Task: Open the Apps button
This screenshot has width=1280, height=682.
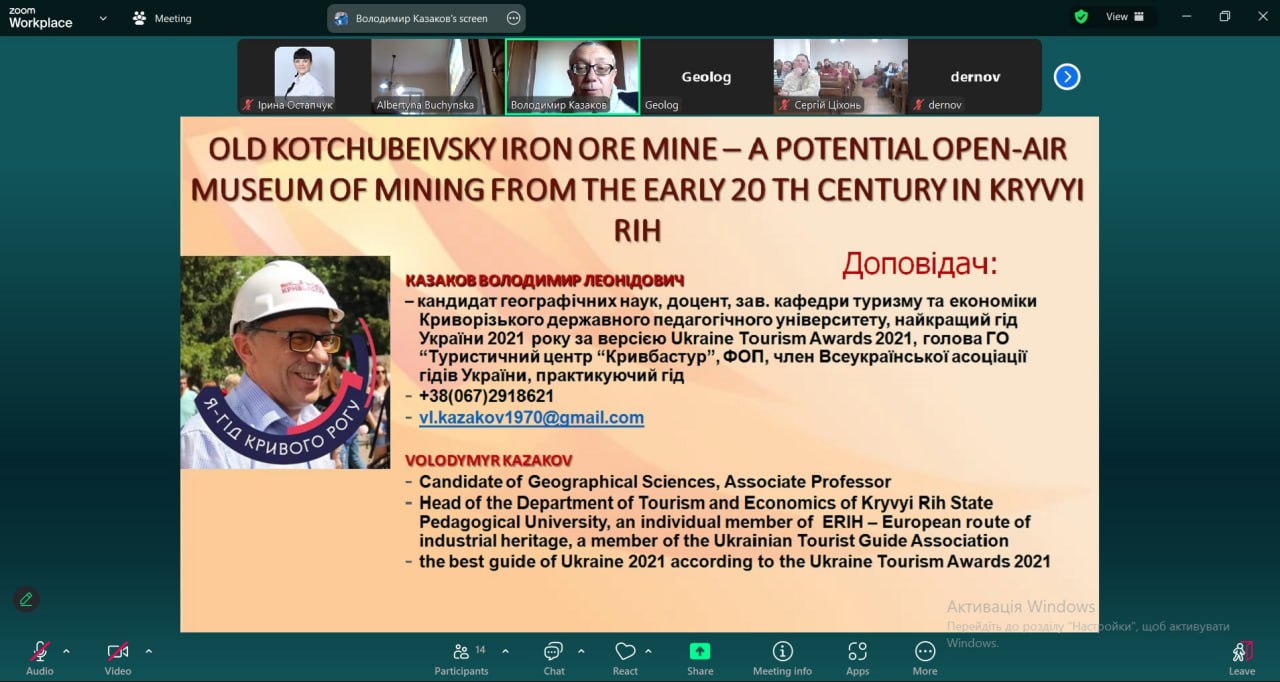Action: 857,657
